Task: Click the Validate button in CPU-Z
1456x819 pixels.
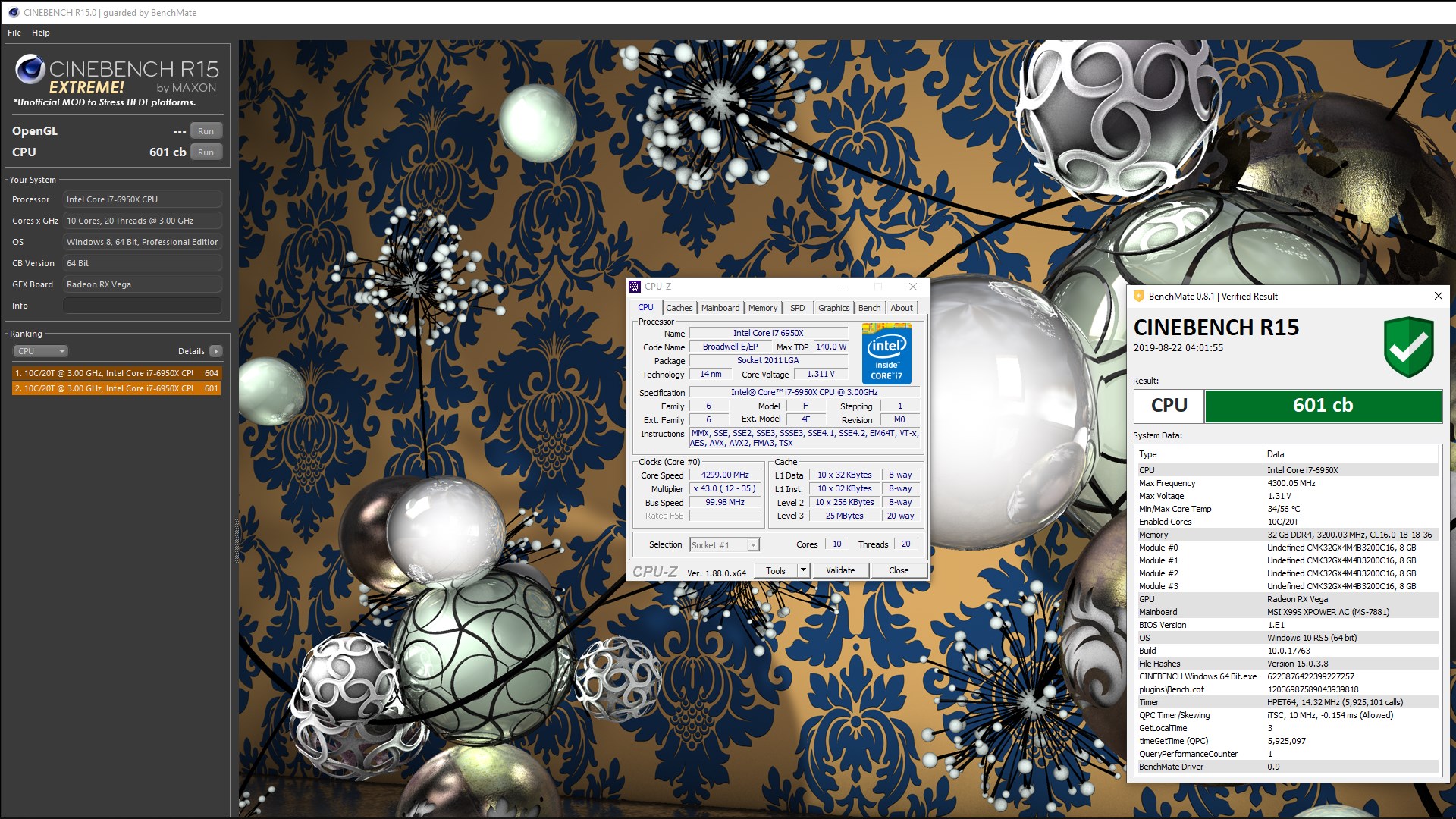Action: click(840, 570)
